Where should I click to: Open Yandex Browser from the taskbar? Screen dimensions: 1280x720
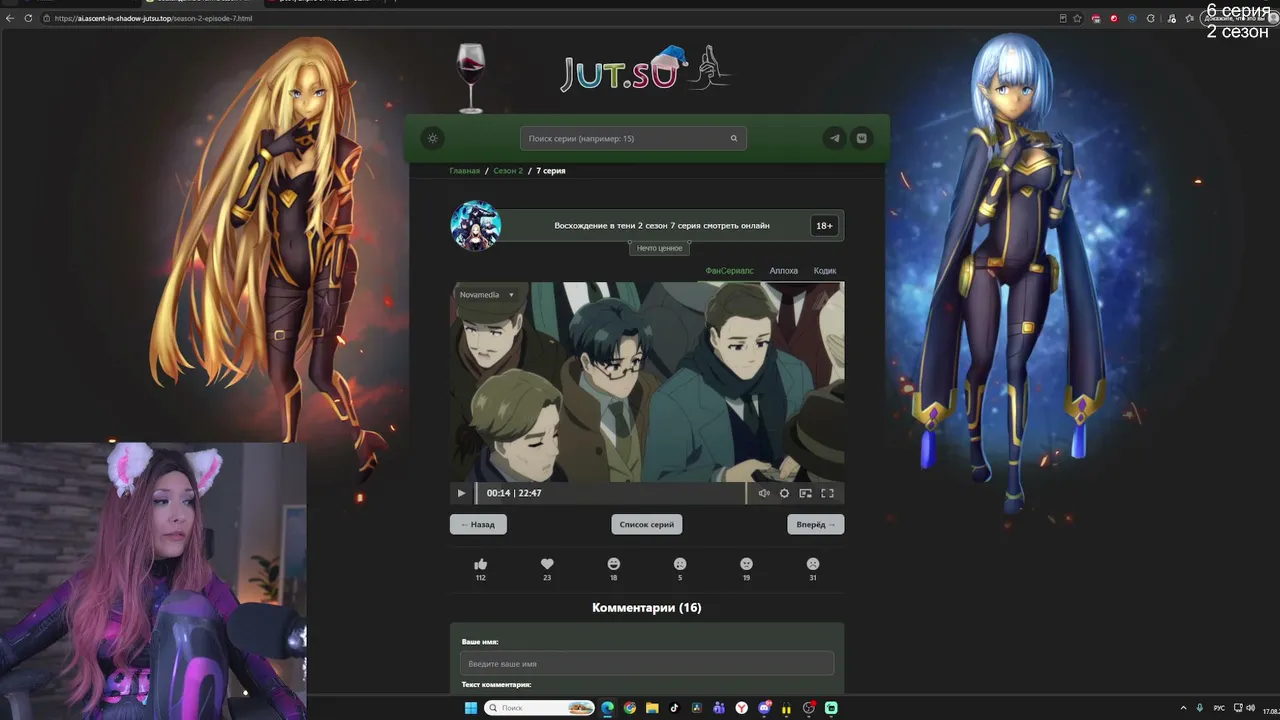point(741,708)
